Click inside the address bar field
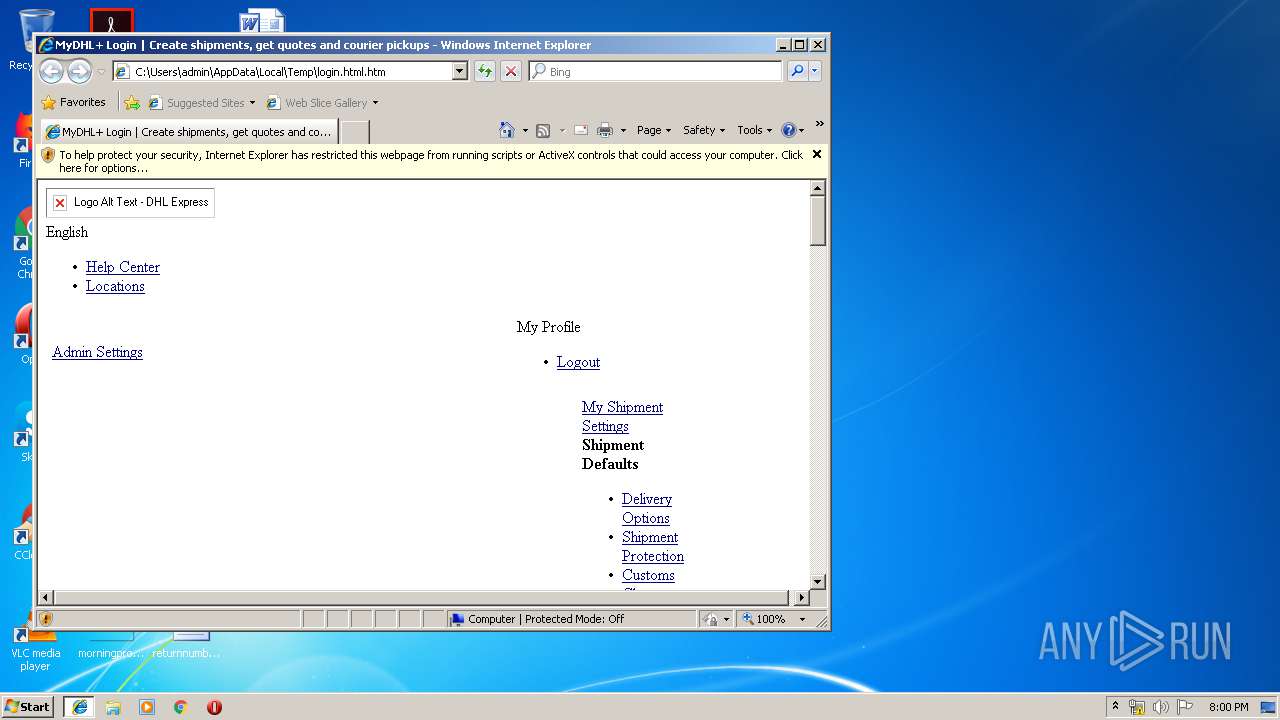The height and width of the screenshot is (720, 1280). pos(290,71)
